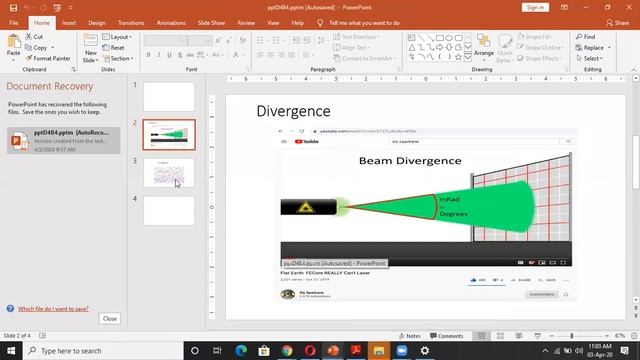This screenshot has width=640, height=360.
Task: Switch to the Transitions tab
Action: tap(131, 23)
